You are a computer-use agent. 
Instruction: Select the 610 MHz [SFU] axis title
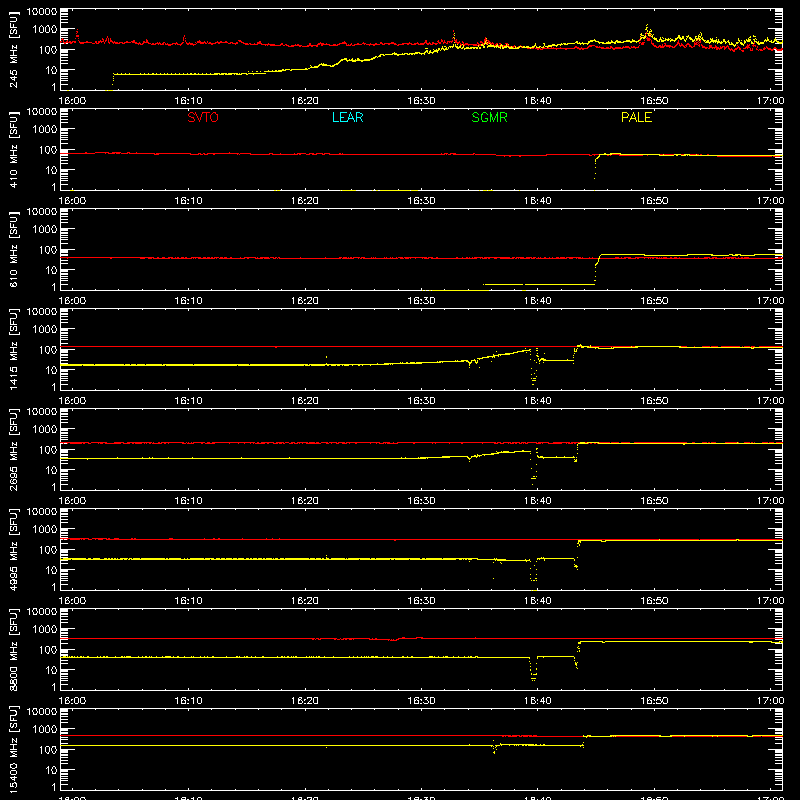click(13, 249)
